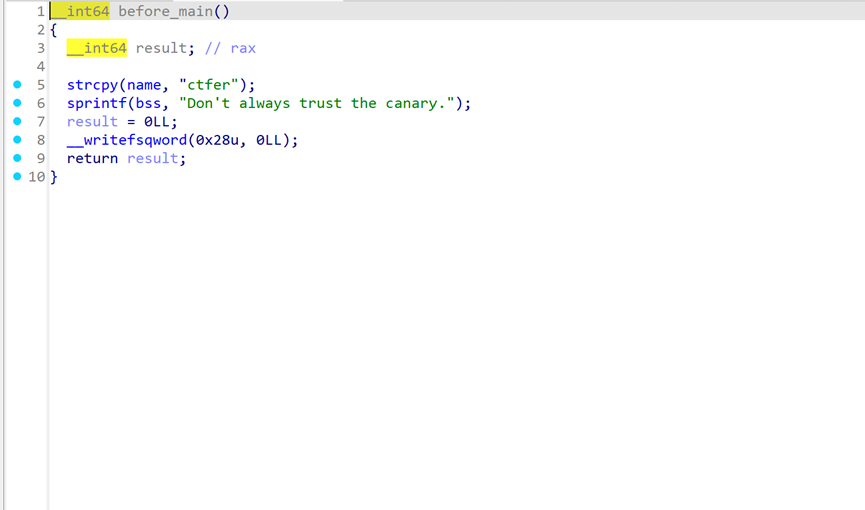Screen dimensions: 865x510
Task: Click the name variable in strcpy
Action: [x=144, y=85]
